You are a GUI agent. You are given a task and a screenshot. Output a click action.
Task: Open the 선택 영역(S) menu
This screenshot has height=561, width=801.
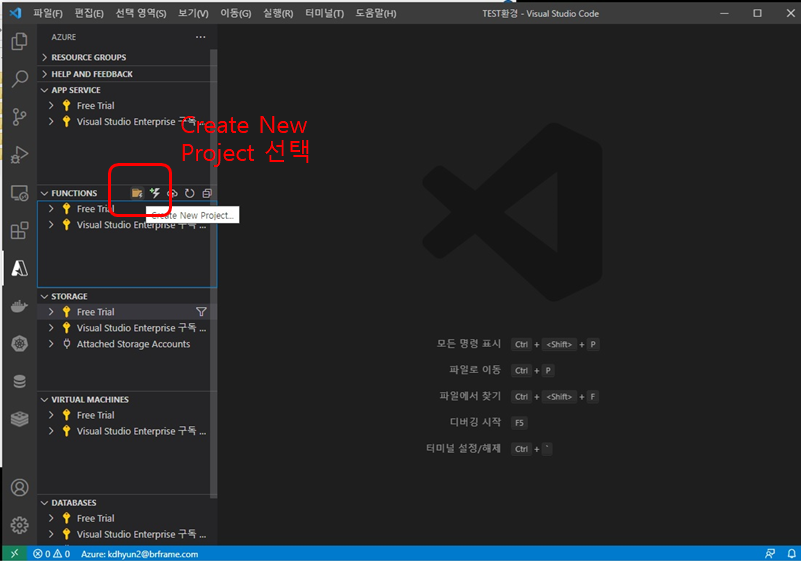(140, 13)
